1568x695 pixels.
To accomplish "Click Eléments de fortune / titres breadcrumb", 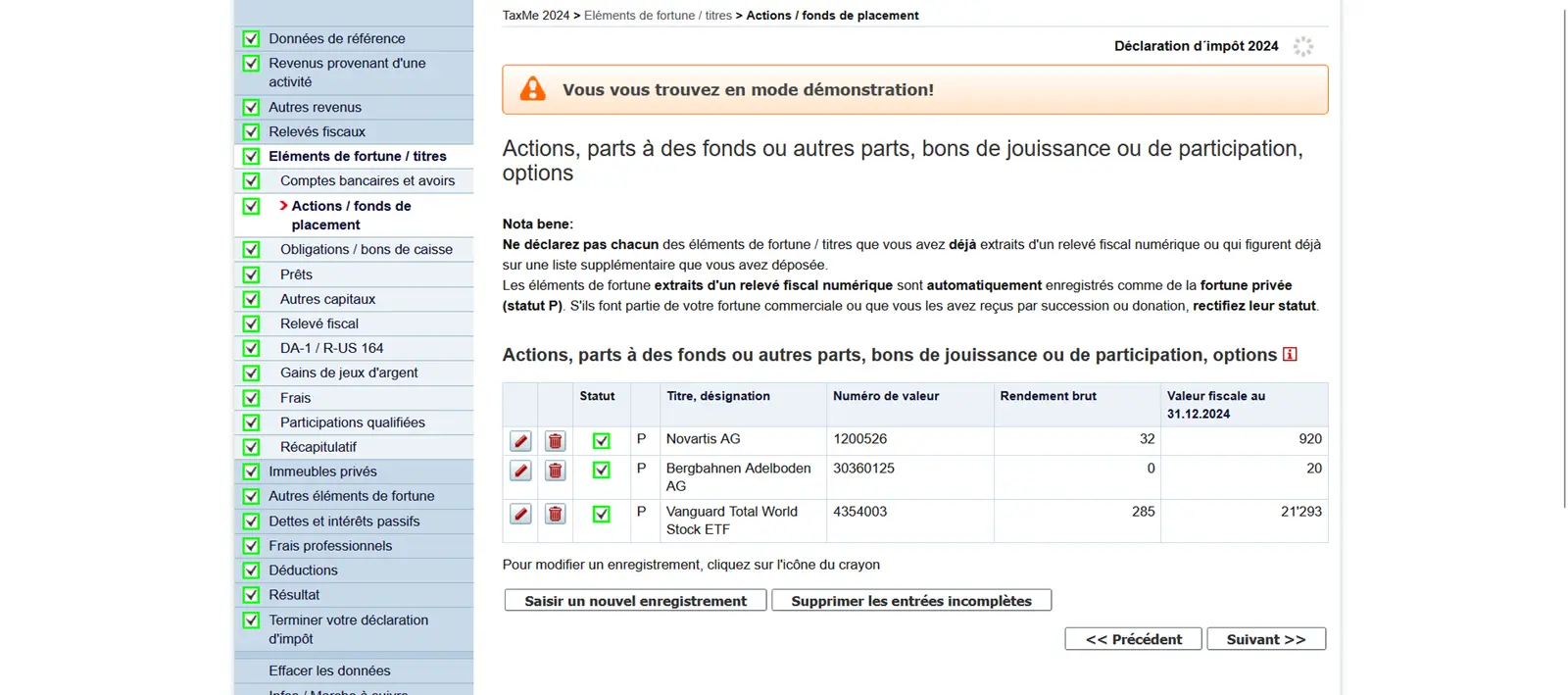I will pyautogui.click(x=658, y=16).
